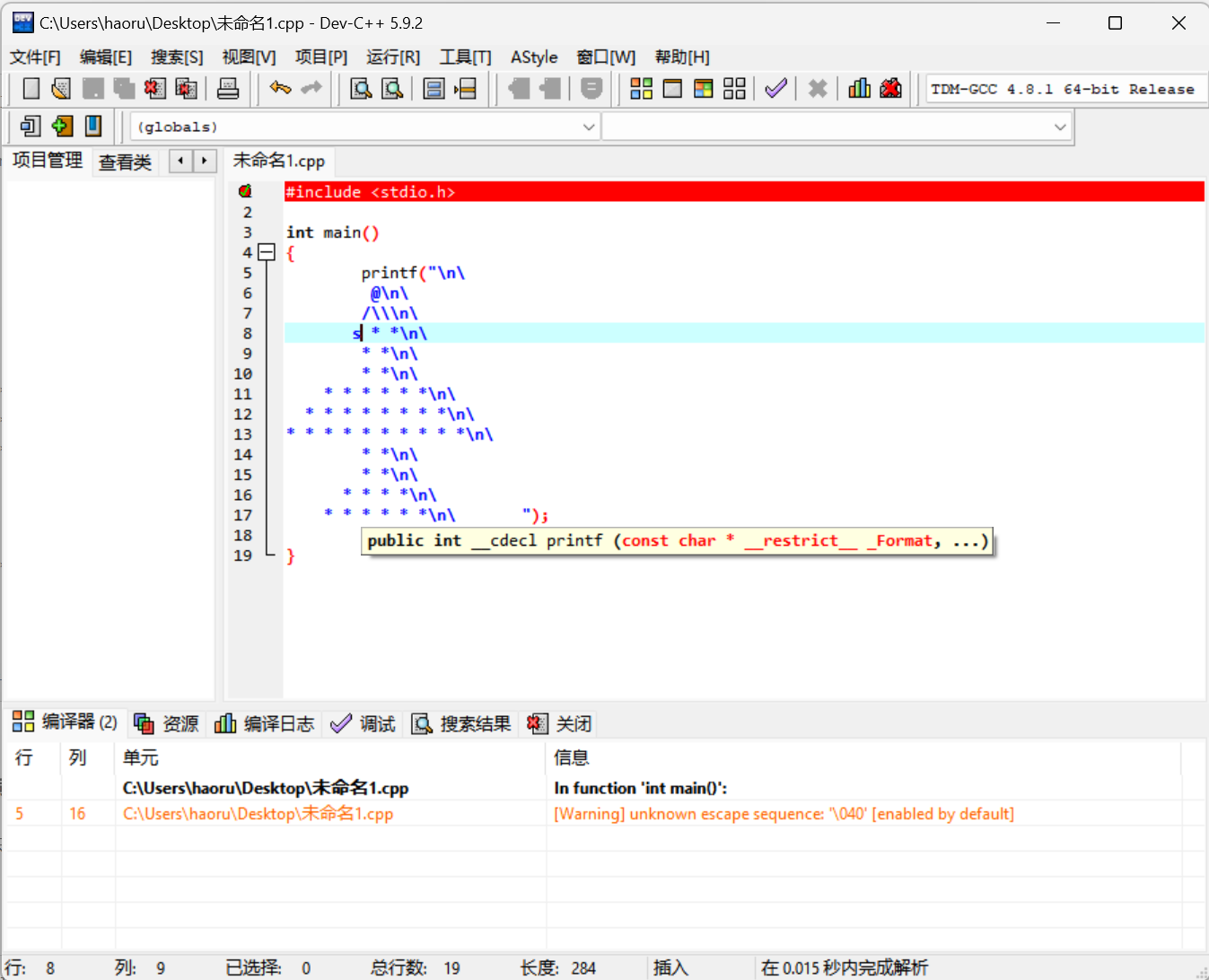Open the 项目[P] menu
This screenshot has width=1209, height=980.
[x=320, y=57]
